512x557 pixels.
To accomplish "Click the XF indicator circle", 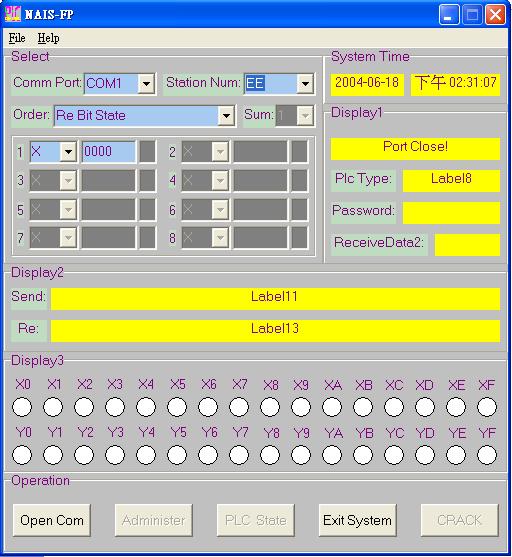I will pyautogui.click(x=487, y=407).
